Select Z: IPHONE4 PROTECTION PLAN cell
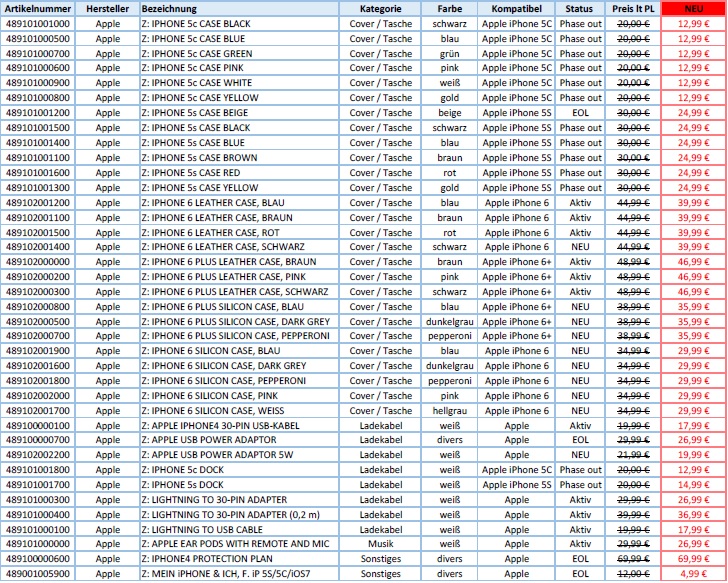728x583 pixels. pos(239,558)
